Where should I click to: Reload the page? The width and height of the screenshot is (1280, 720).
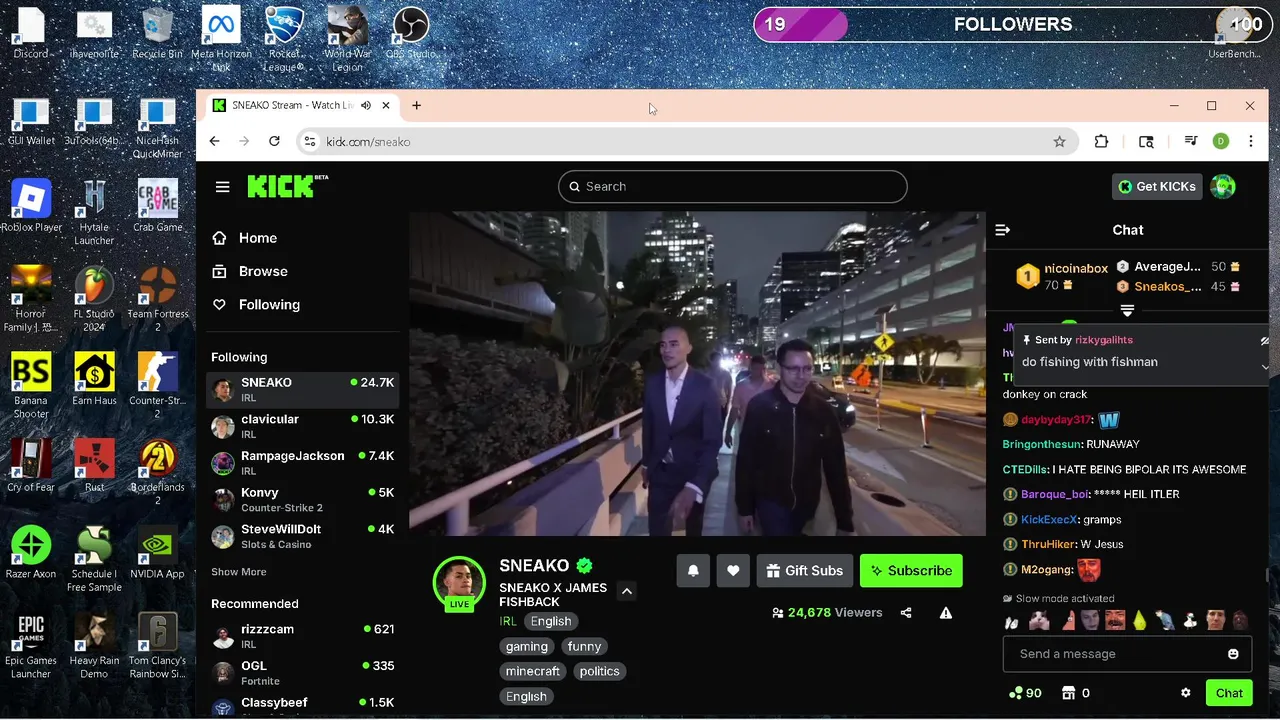274,142
